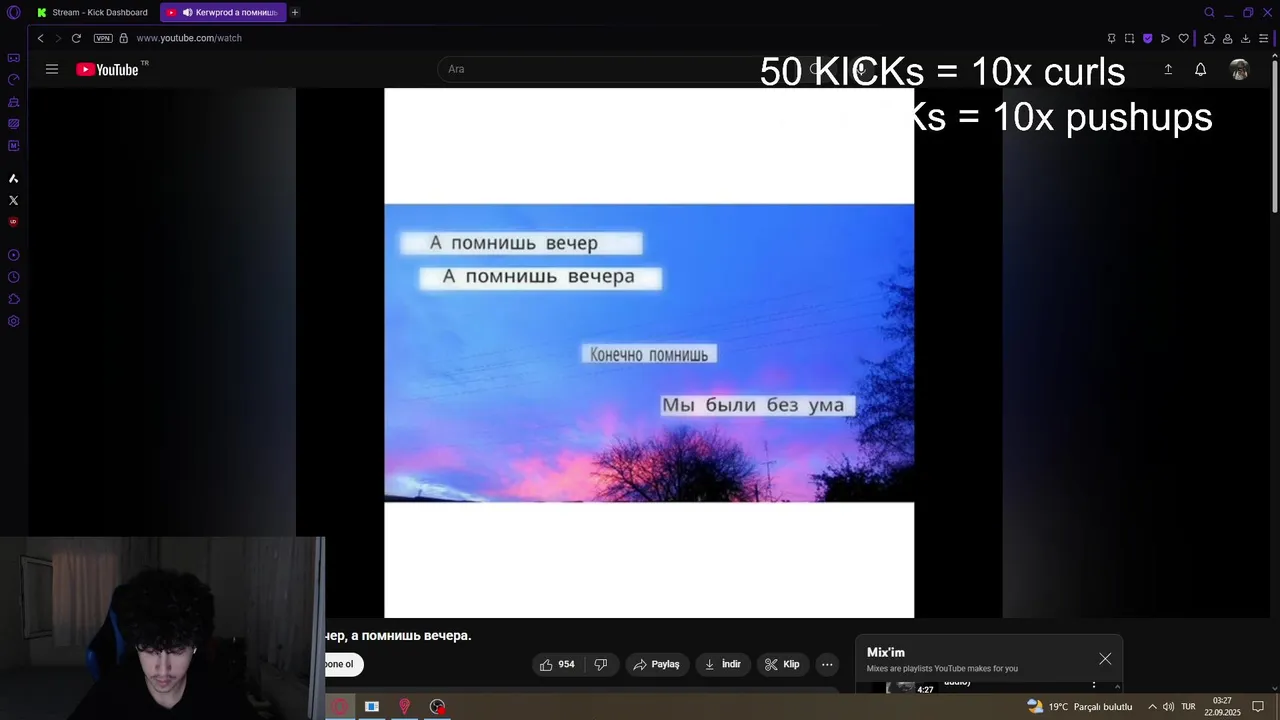Dislike the video

pos(601,664)
